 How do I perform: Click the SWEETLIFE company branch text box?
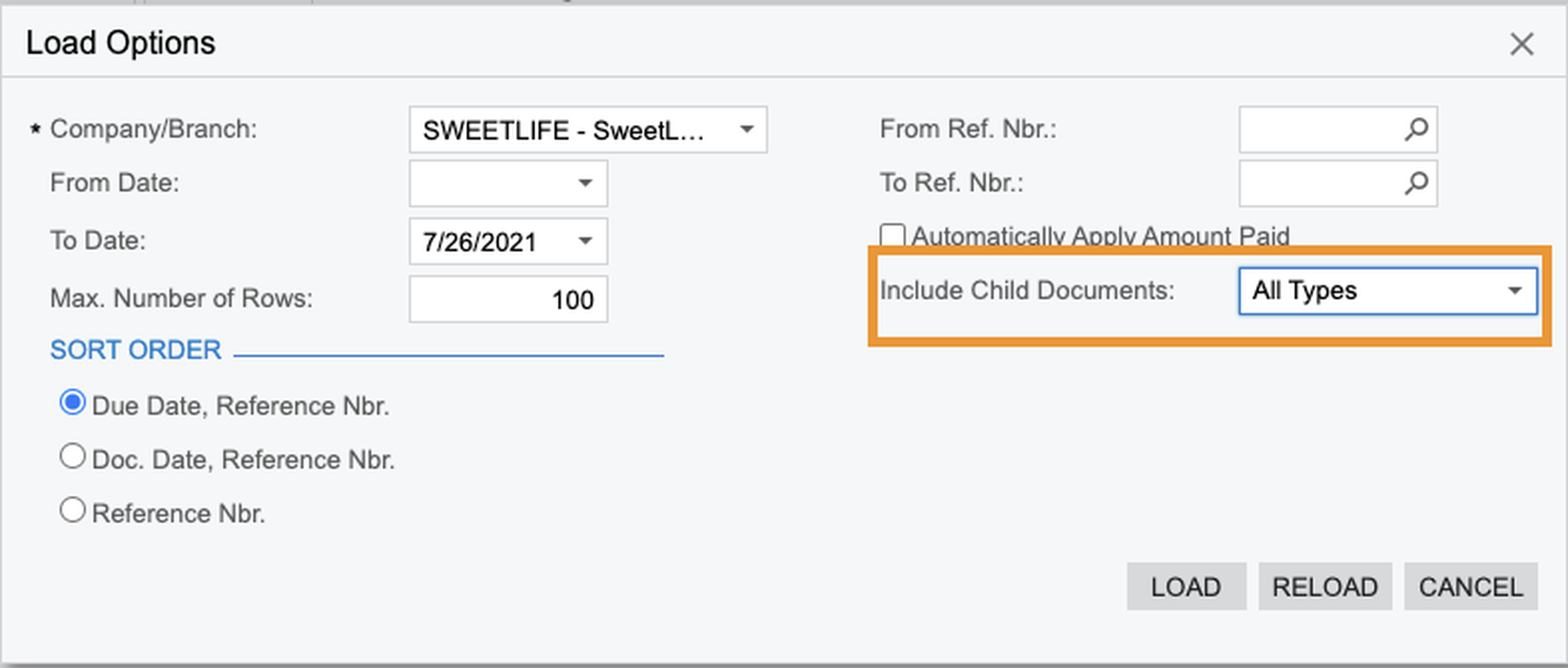point(569,130)
